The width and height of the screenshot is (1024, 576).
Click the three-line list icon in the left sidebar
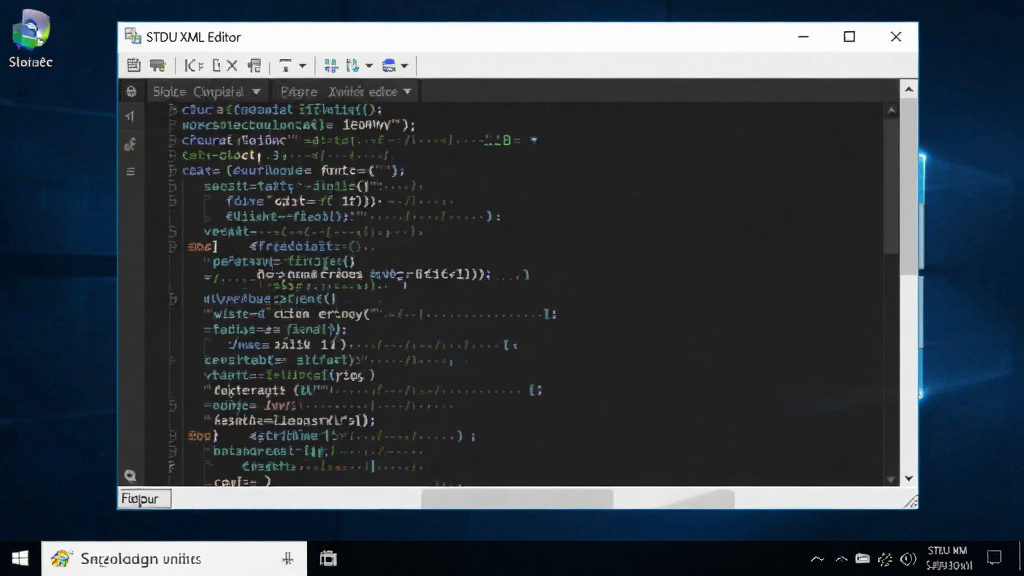pyautogui.click(x=131, y=171)
